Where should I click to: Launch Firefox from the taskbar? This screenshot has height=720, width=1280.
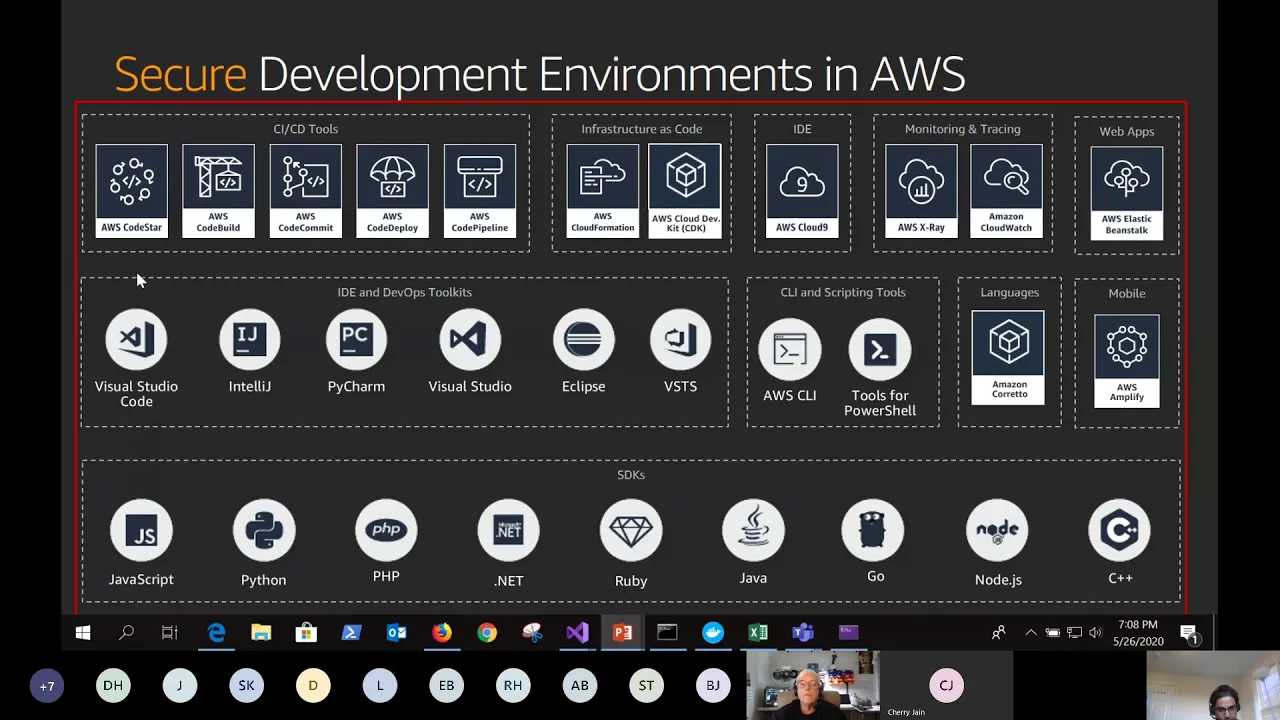(441, 632)
